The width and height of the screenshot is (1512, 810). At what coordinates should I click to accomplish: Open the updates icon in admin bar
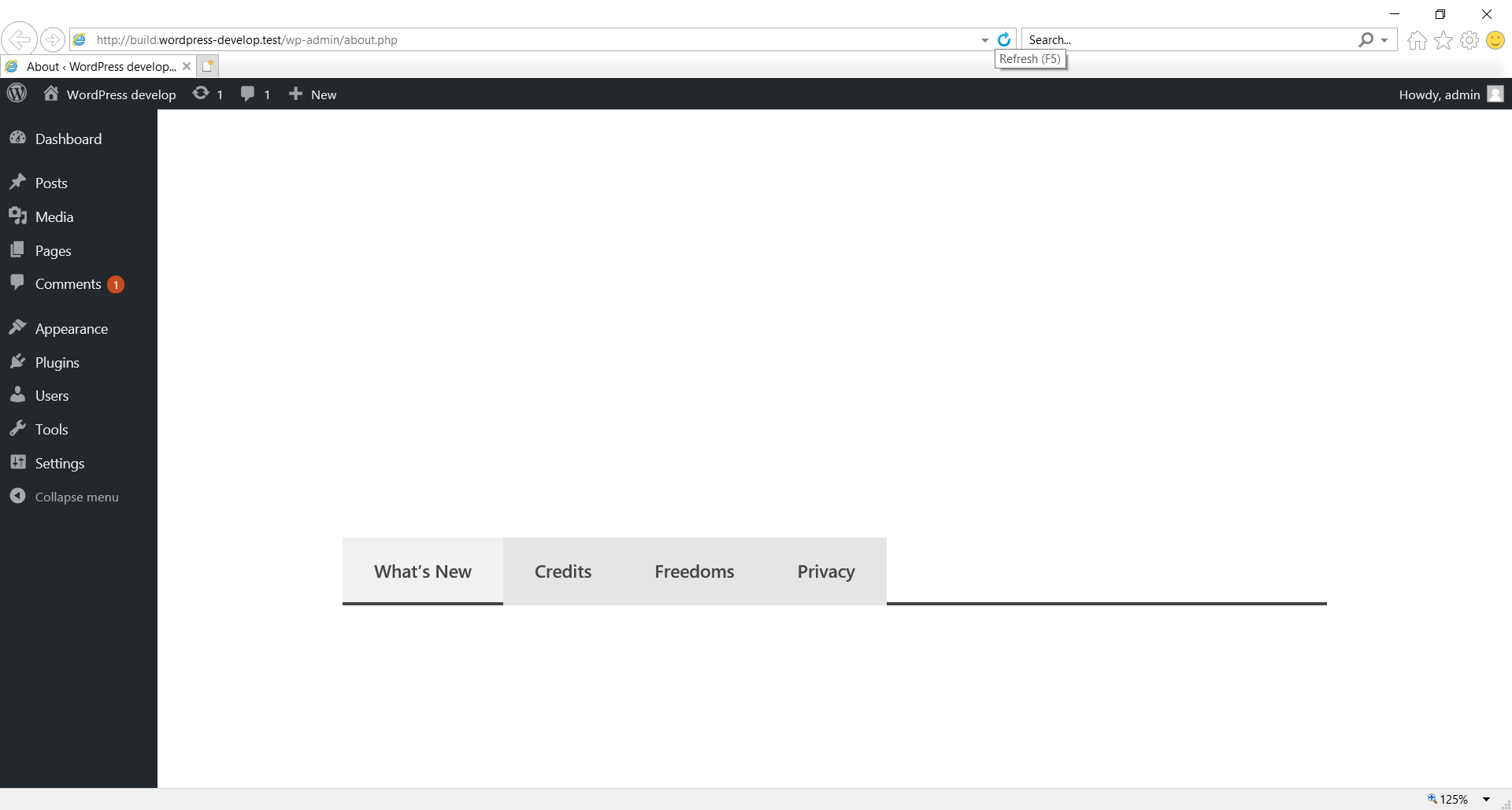coord(208,94)
